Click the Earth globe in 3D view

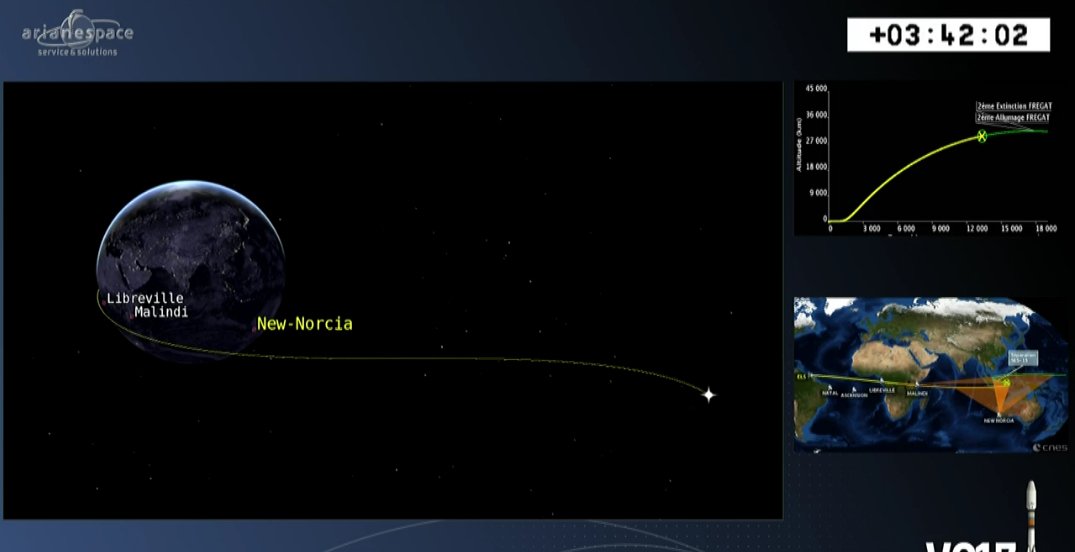(190, 260)
